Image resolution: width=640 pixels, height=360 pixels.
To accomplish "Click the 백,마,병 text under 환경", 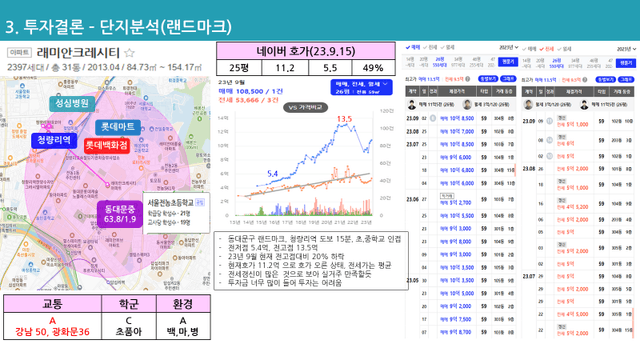I will pyautogui.click(x=182, y=331).
